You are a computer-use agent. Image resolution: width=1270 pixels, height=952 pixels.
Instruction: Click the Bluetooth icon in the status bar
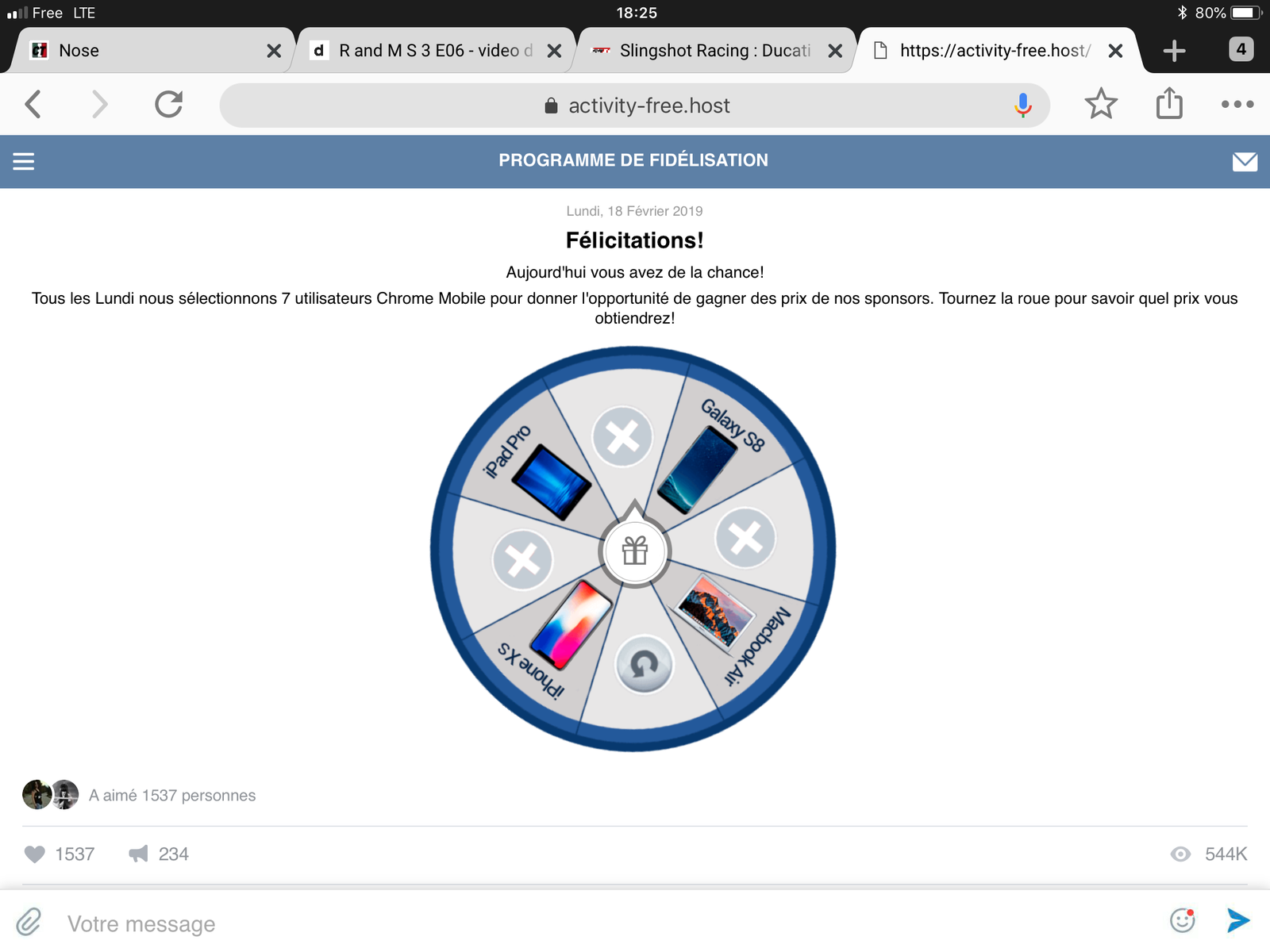pyautogui.click(x=1182, y=13)
